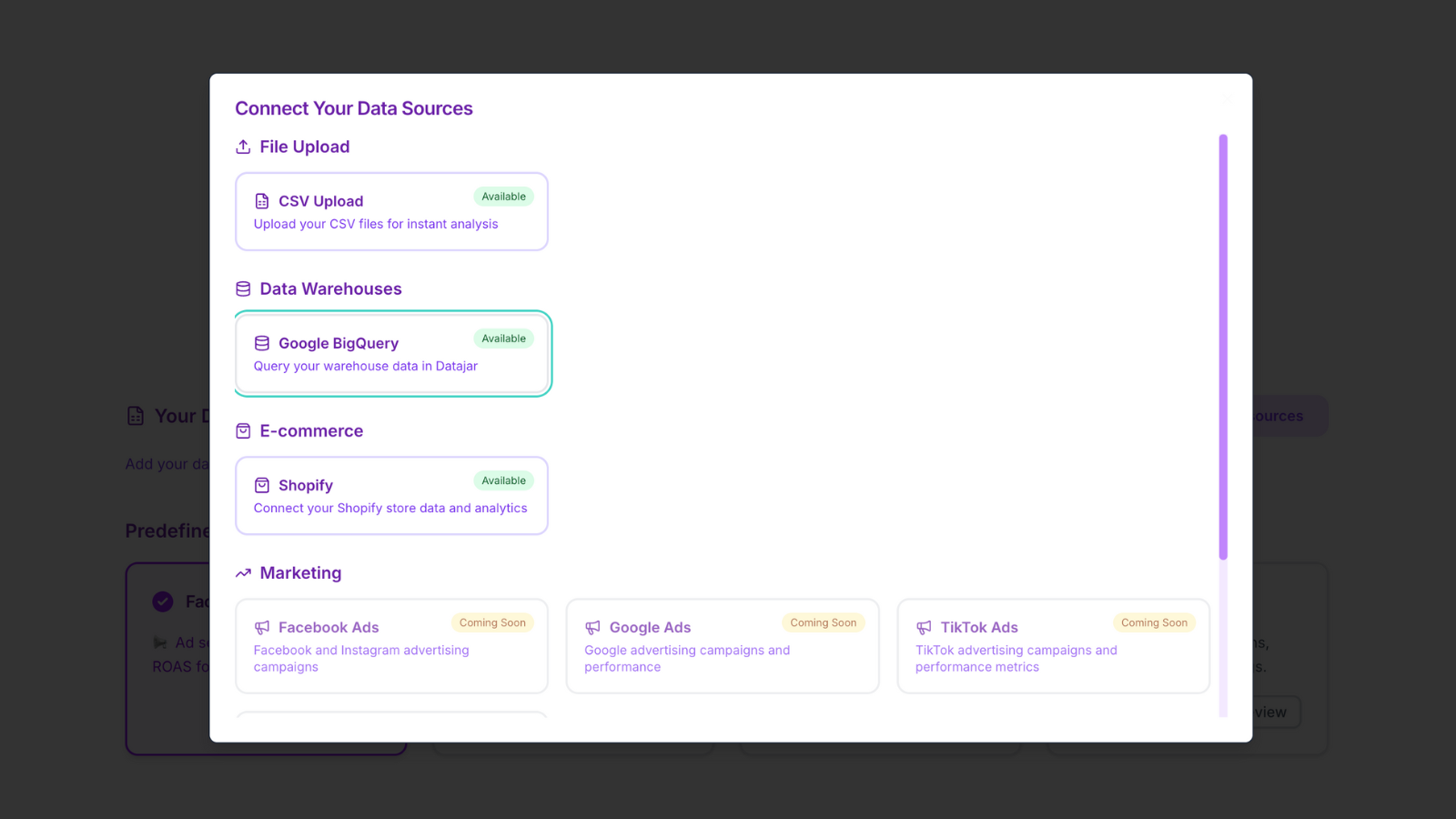Click the Coming Soon badge on TikTok Ads
Viewport: 1456px width, 819px height.
tap(1154, 622)
